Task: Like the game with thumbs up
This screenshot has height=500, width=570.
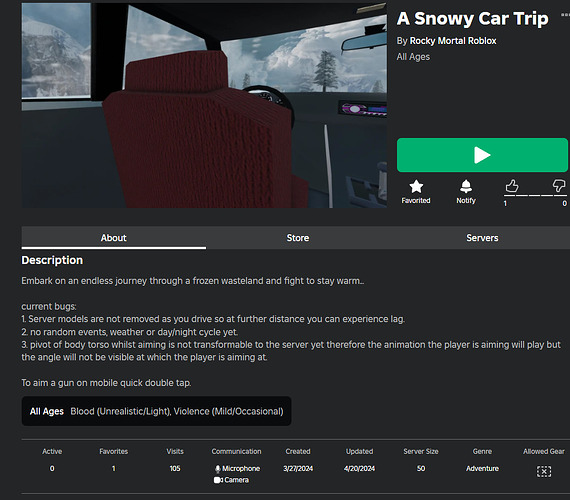Action: click(x=512, y=186)
